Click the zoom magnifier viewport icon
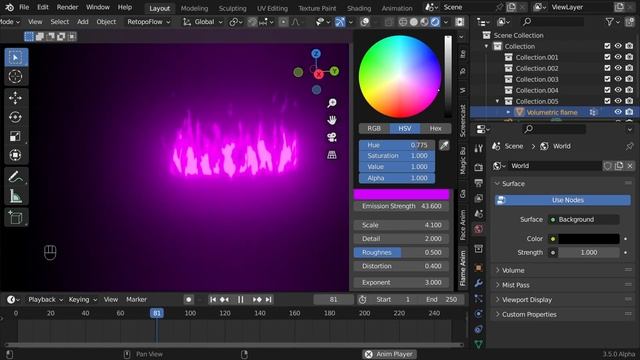 pos(332,103)
